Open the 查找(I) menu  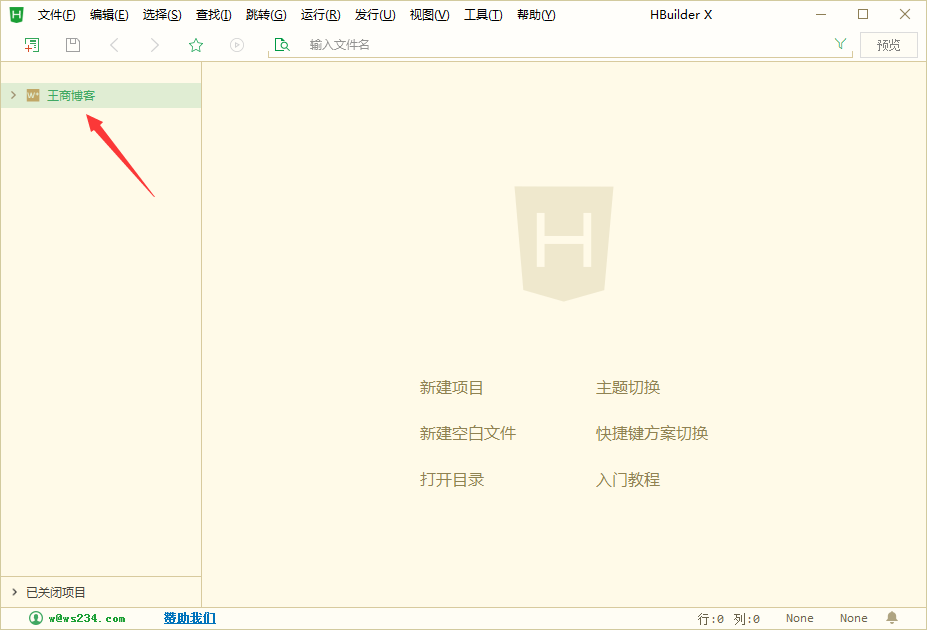(213, 15)
